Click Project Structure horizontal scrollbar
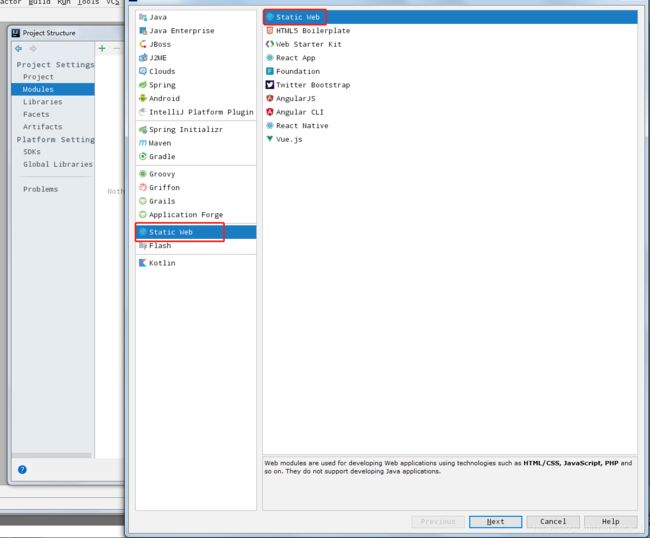 52,455
